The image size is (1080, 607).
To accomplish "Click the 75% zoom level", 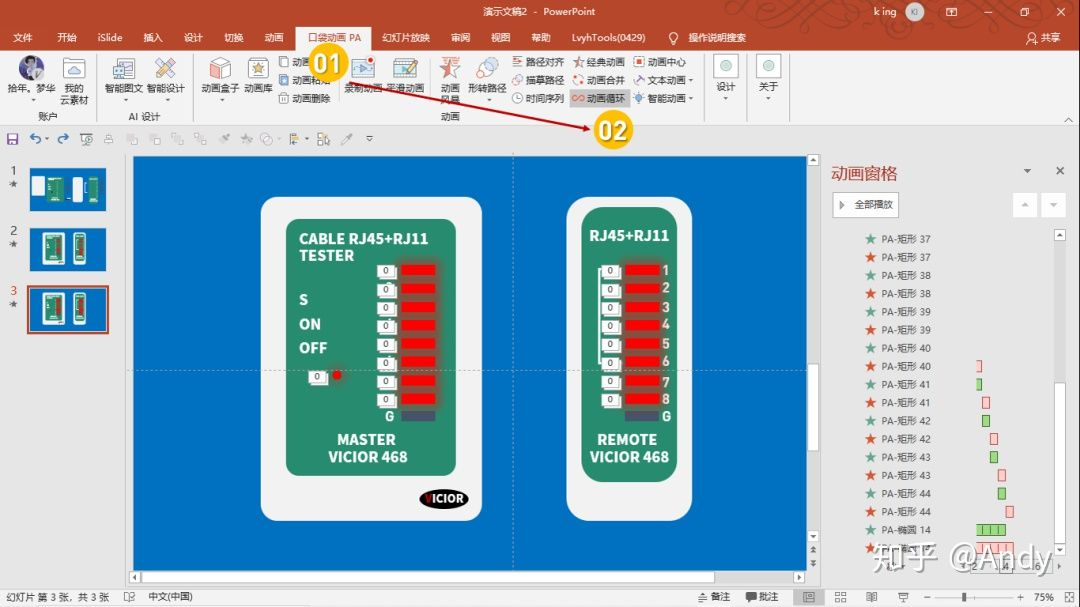I will point(1043,597).
